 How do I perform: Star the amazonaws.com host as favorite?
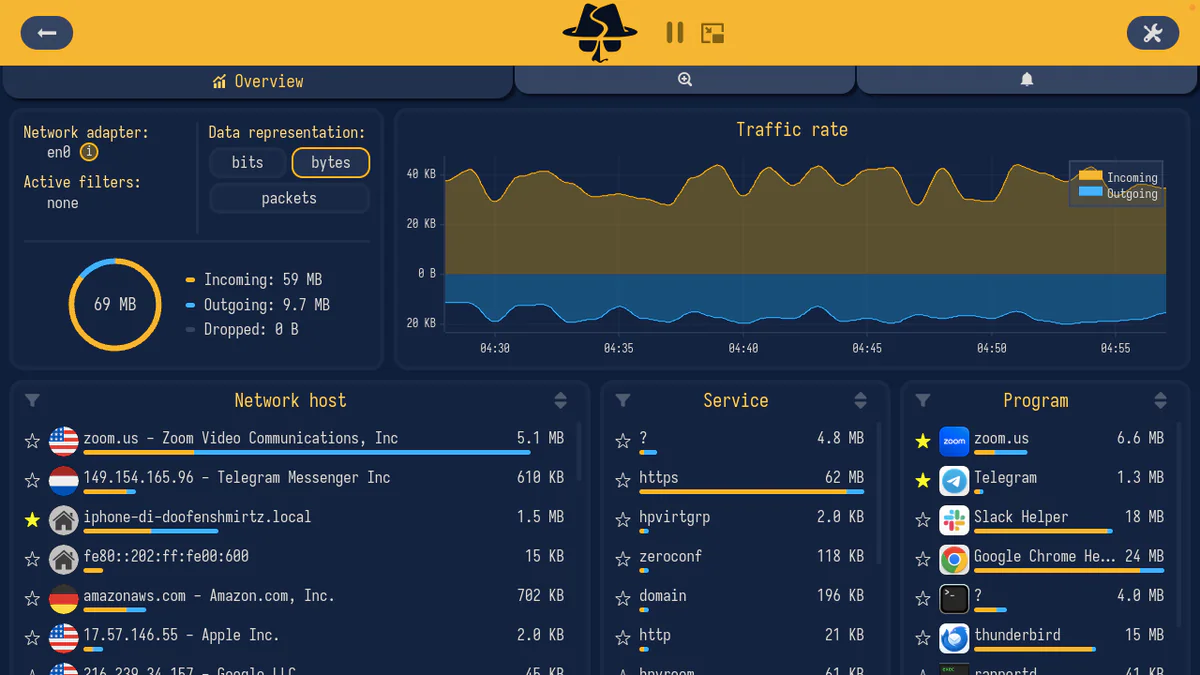point(31,595)
